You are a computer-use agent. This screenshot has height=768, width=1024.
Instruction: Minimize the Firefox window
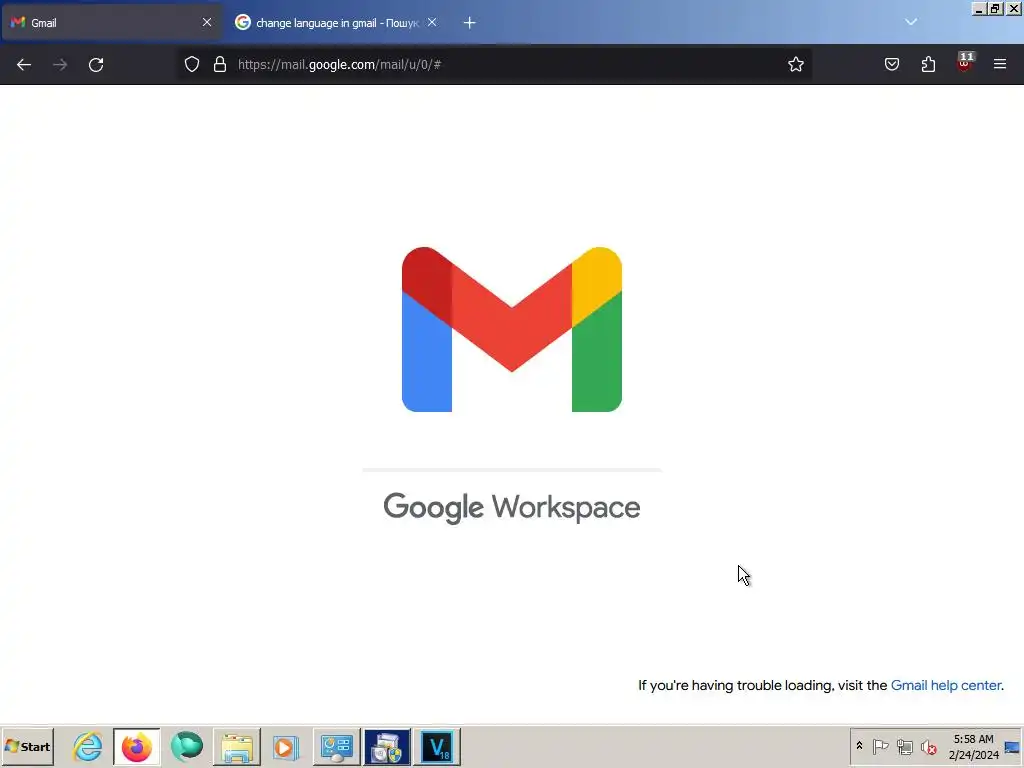[x=978, y=9]
